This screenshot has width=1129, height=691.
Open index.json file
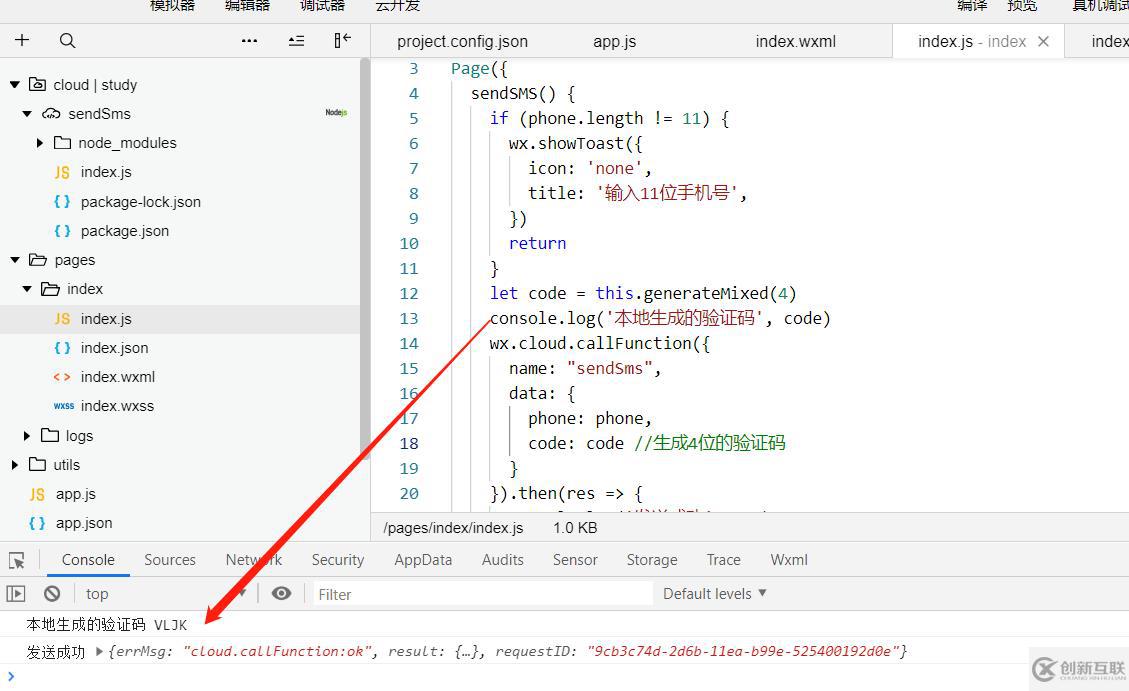[x=114, y=348]
